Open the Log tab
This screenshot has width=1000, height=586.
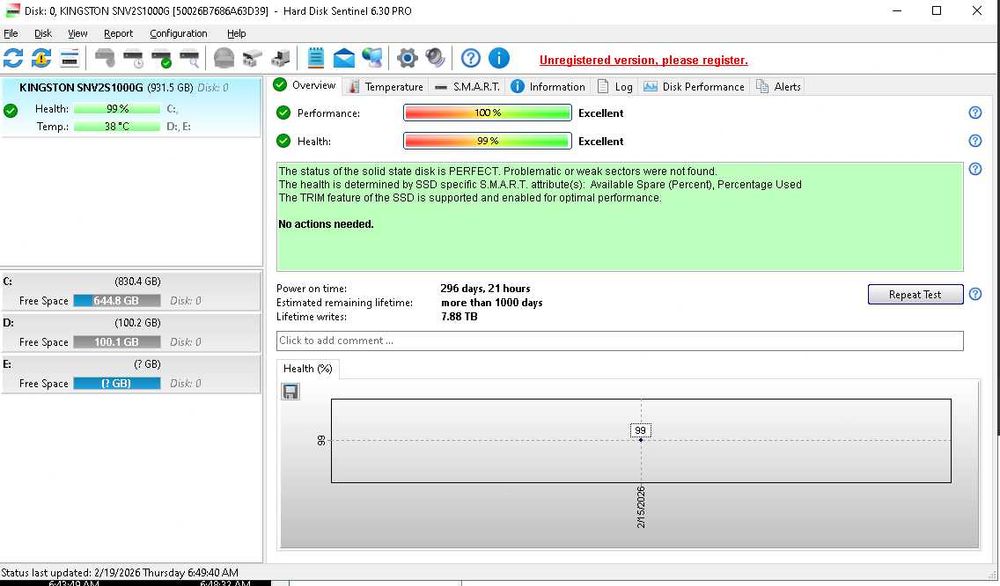tap(615, 87)
